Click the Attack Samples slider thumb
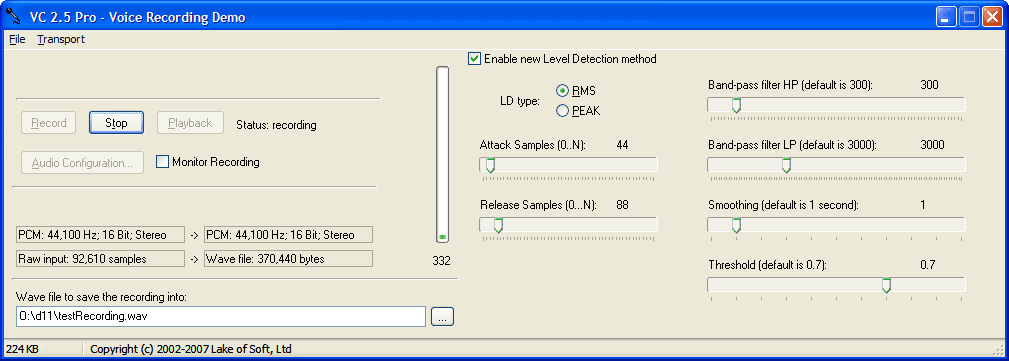Viewport: 1009px width, 361px height. 490,166
